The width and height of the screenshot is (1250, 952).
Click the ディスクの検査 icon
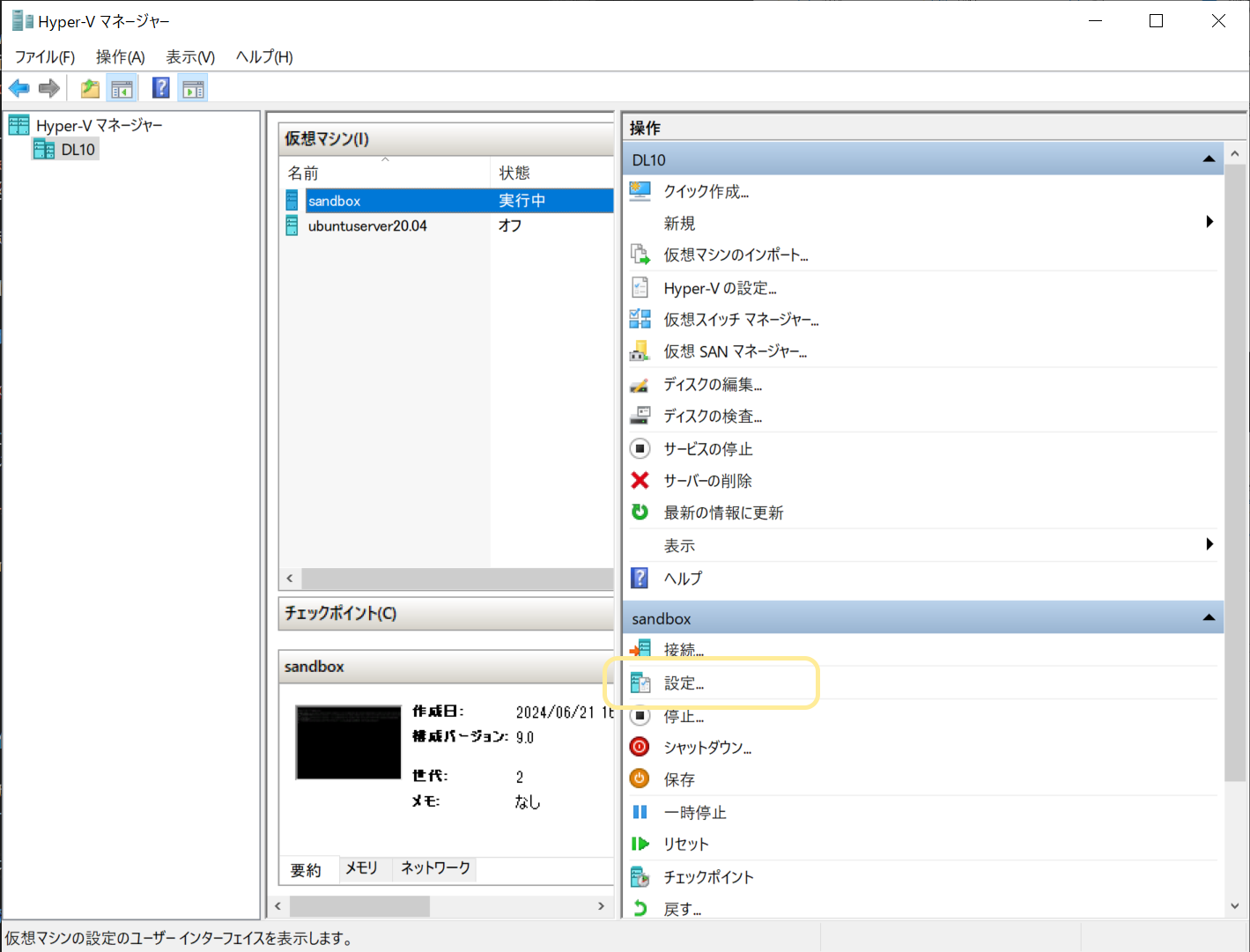click(640, 416)
